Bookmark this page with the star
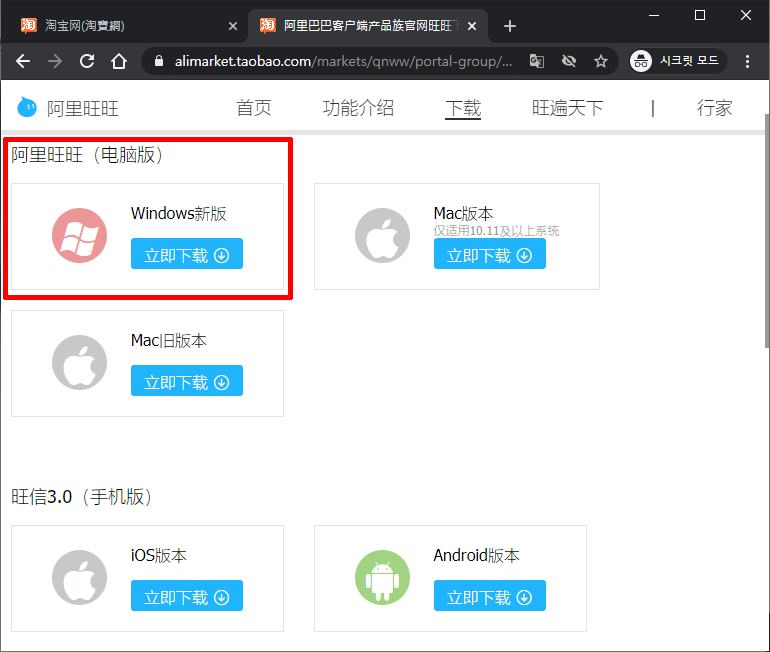Image resolution: width=770 pixels, height=652 pixels. tap(601, 61)
